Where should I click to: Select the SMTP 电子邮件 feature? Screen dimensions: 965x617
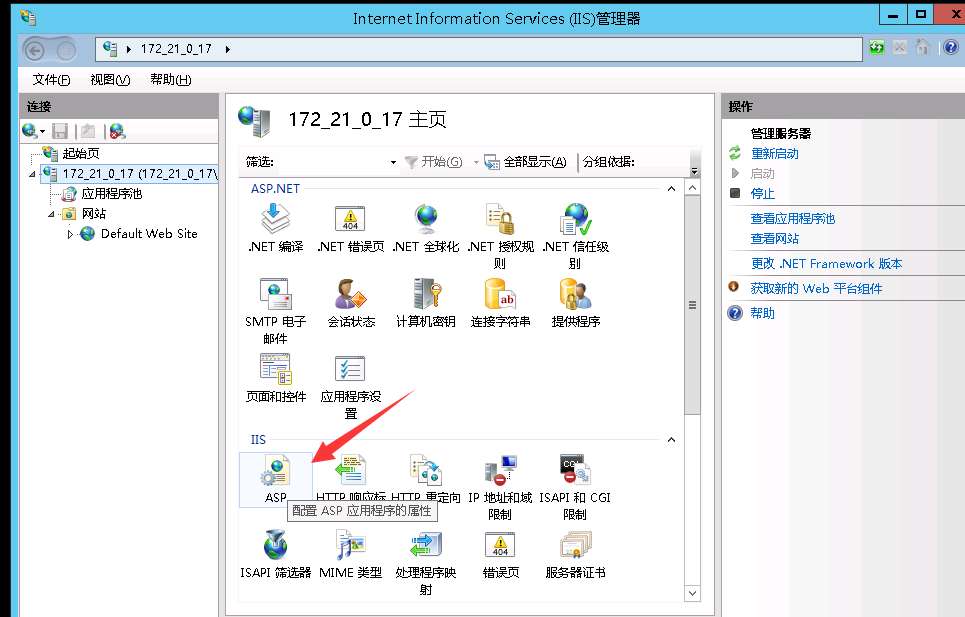tap(274, 295)
